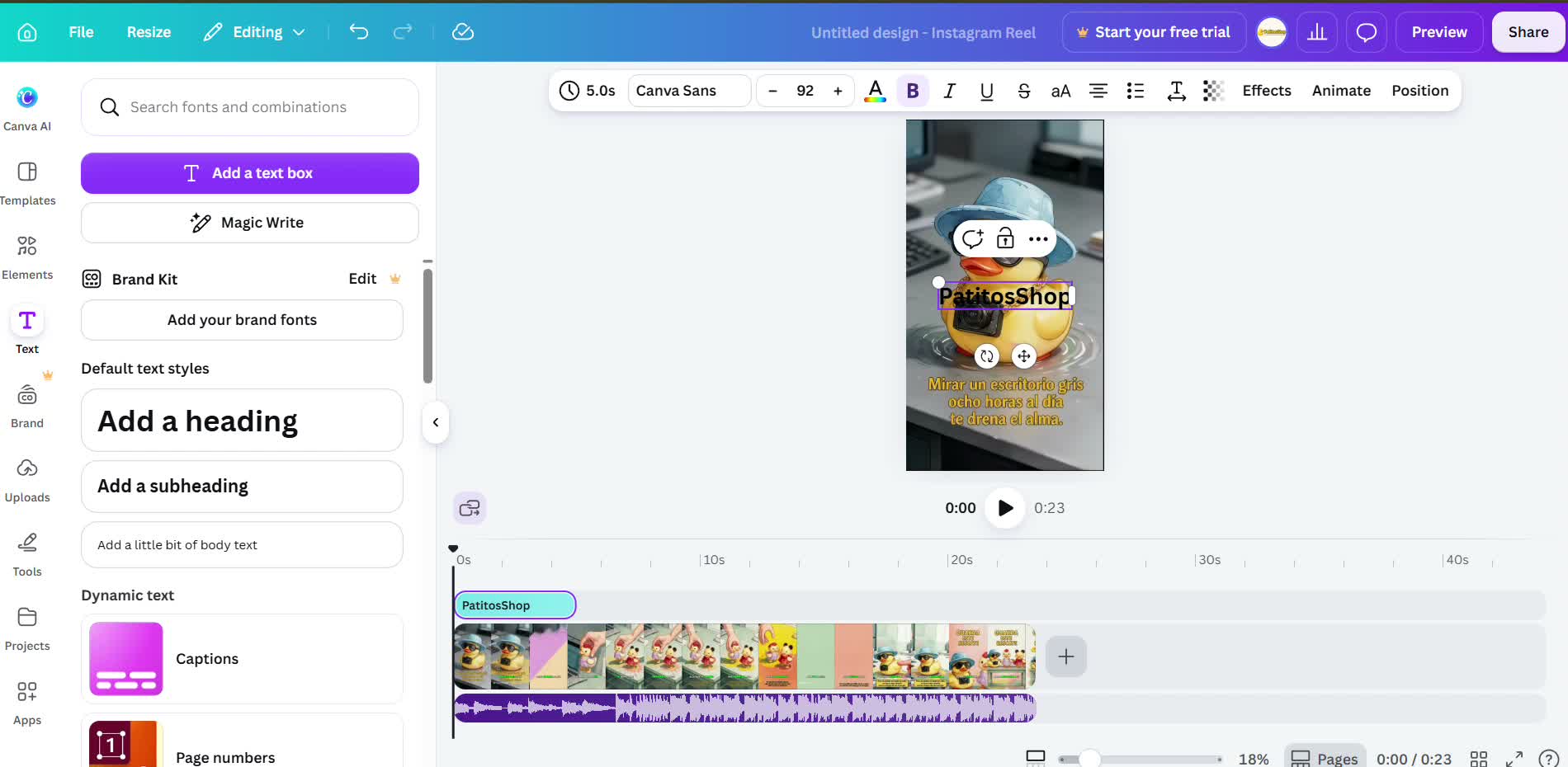
Task: Open the text spacing icon
Action: [x=1176, y=91]
